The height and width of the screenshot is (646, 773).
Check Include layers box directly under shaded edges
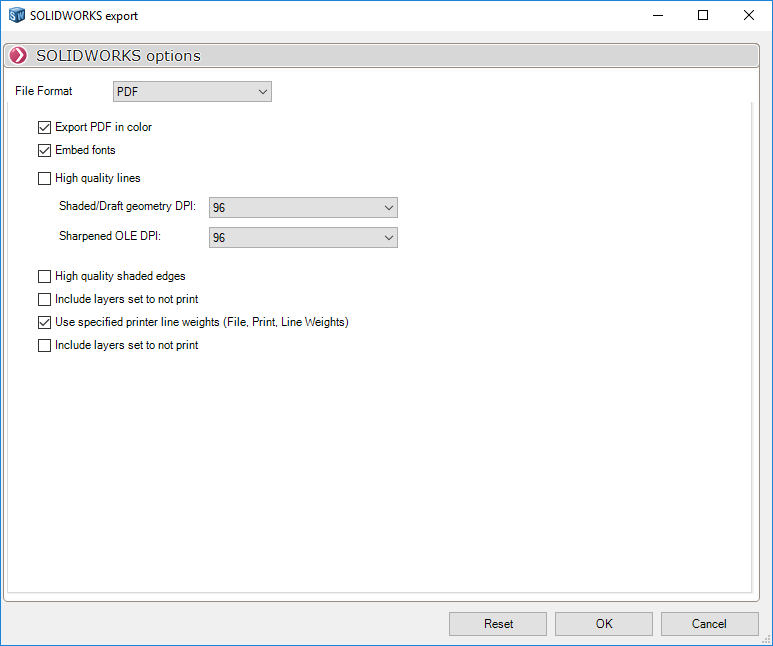(x=44, y=299)
